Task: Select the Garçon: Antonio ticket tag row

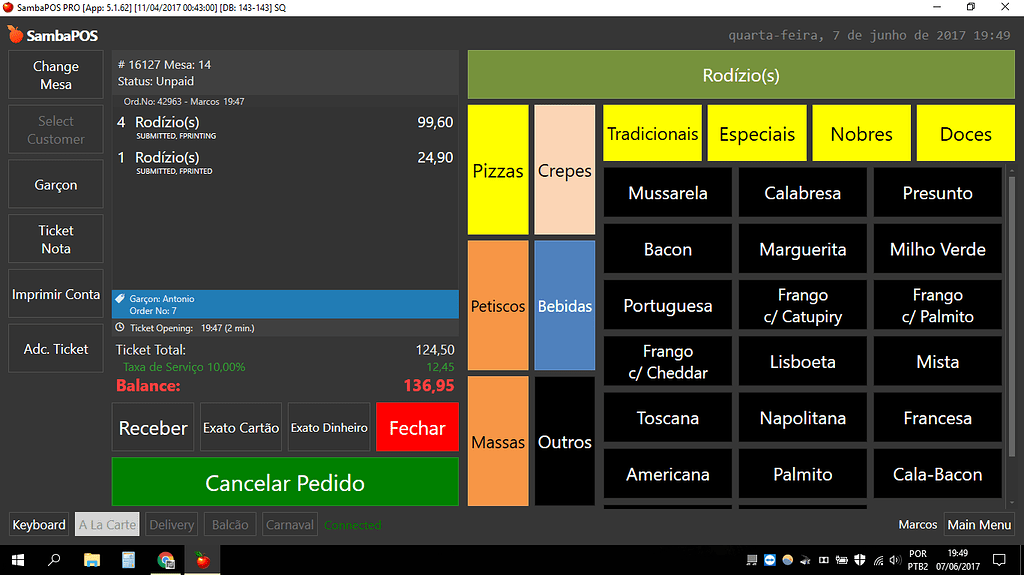Action: (285, 304)
